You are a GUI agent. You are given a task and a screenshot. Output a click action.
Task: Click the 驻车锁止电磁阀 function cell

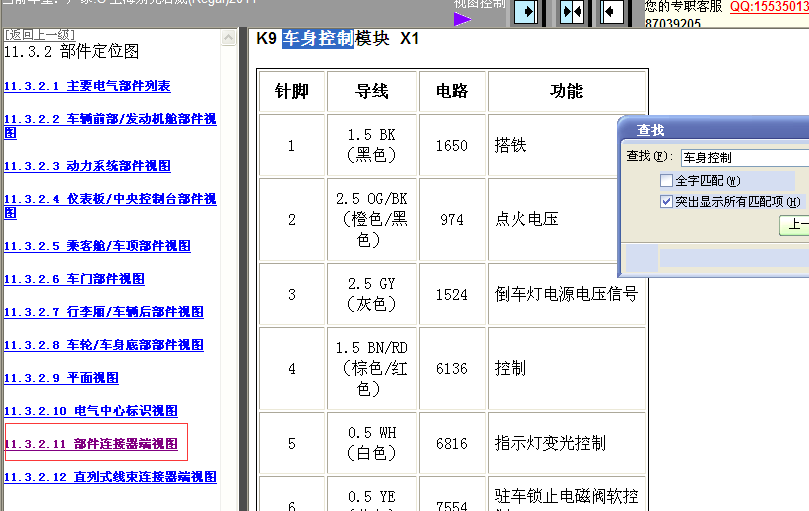click(x=567, y=494)
